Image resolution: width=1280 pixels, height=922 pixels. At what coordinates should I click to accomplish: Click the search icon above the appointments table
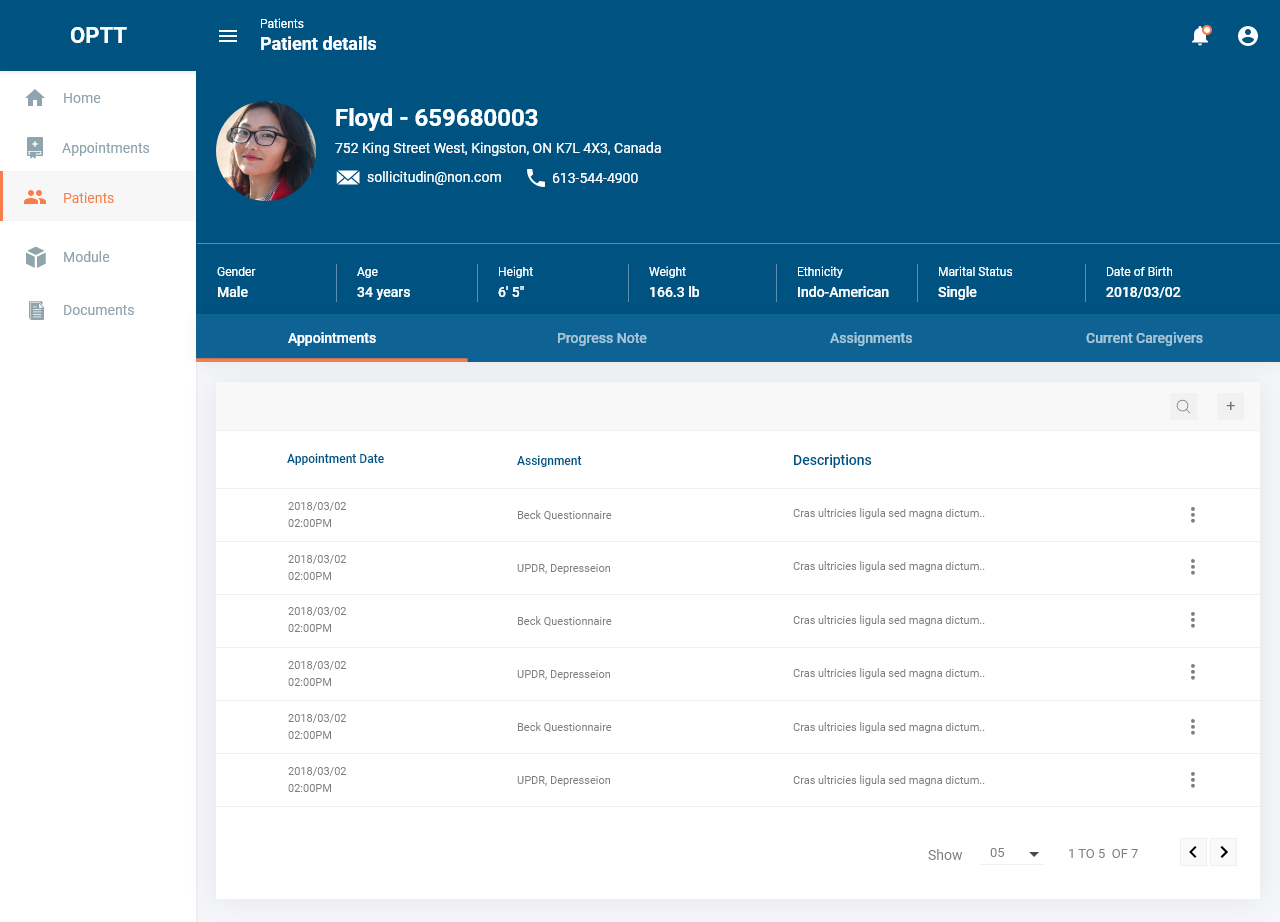[x=1183, y=406]
